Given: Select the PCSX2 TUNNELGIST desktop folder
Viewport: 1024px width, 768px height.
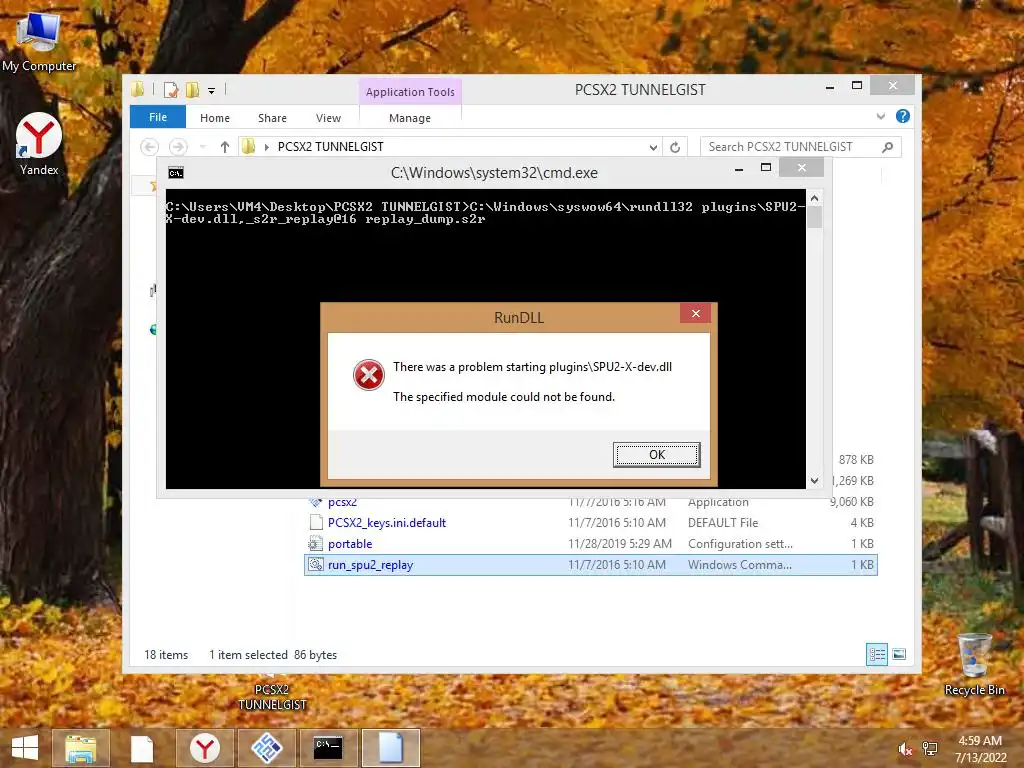Looking at the screenshot, I should tap(272, 697).
